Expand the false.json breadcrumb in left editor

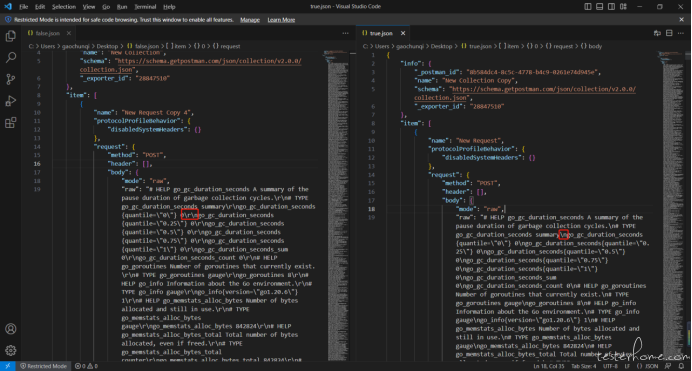tap(143, 46)
